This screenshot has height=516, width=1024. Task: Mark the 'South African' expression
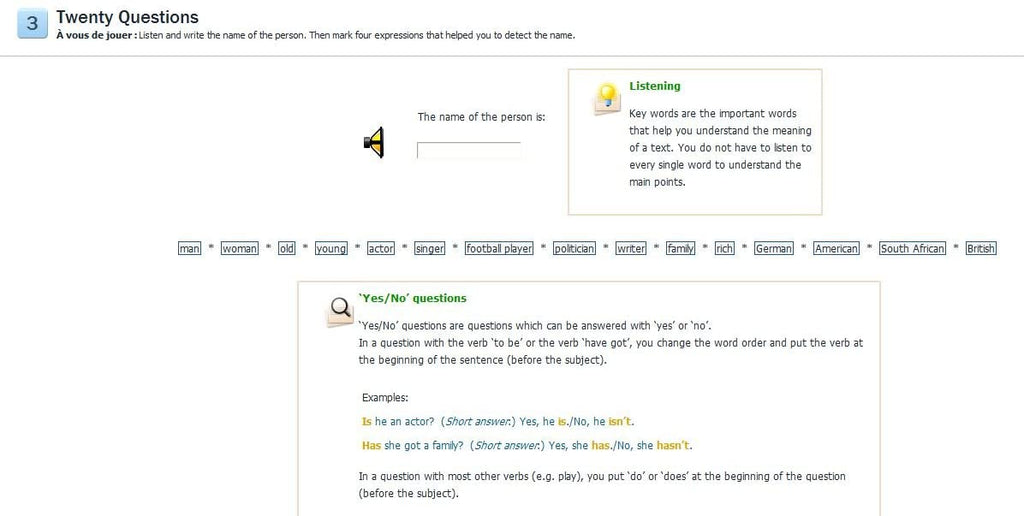pos(912,248)
